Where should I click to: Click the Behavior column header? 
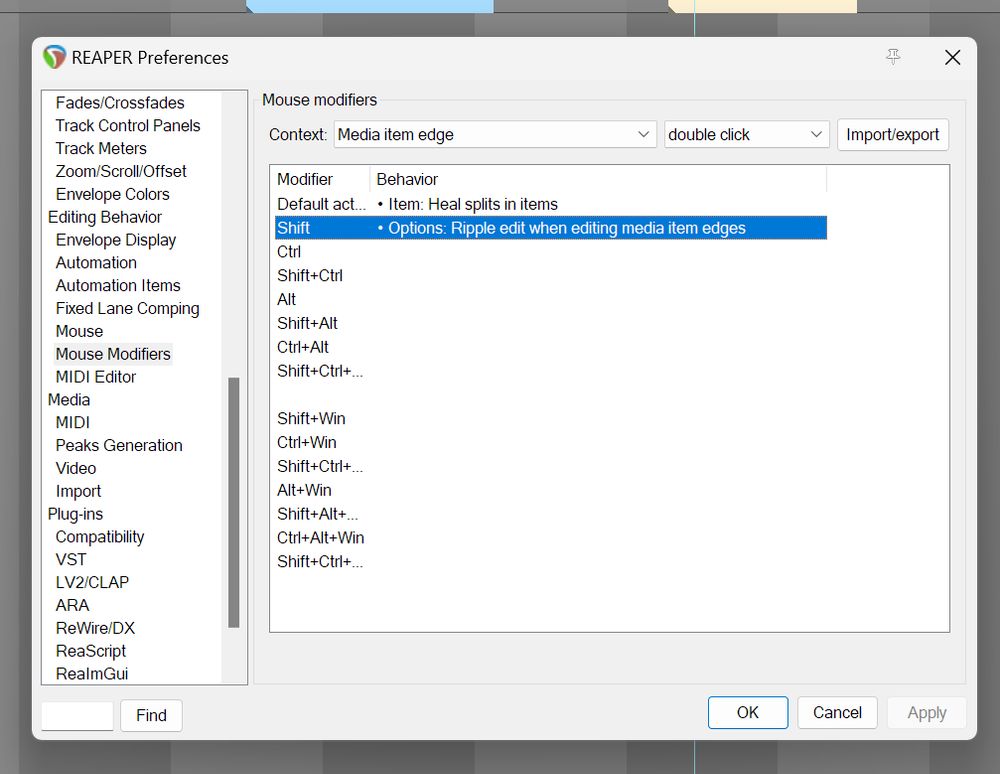point(598,179)
